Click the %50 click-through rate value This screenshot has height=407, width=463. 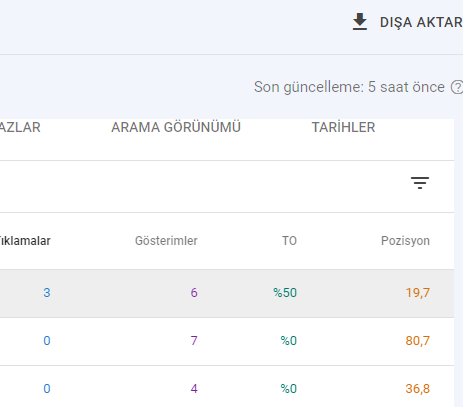pyautogui.click(x=285, y=293)
